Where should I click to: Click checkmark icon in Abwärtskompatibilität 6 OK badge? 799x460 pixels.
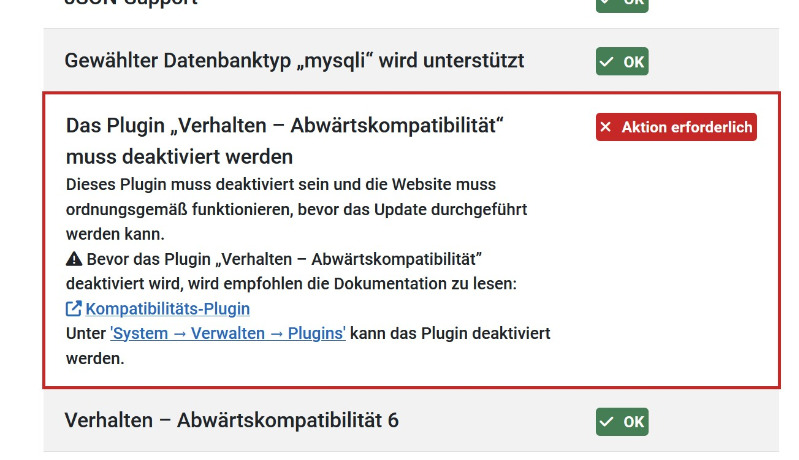click(x=607, y=422)
